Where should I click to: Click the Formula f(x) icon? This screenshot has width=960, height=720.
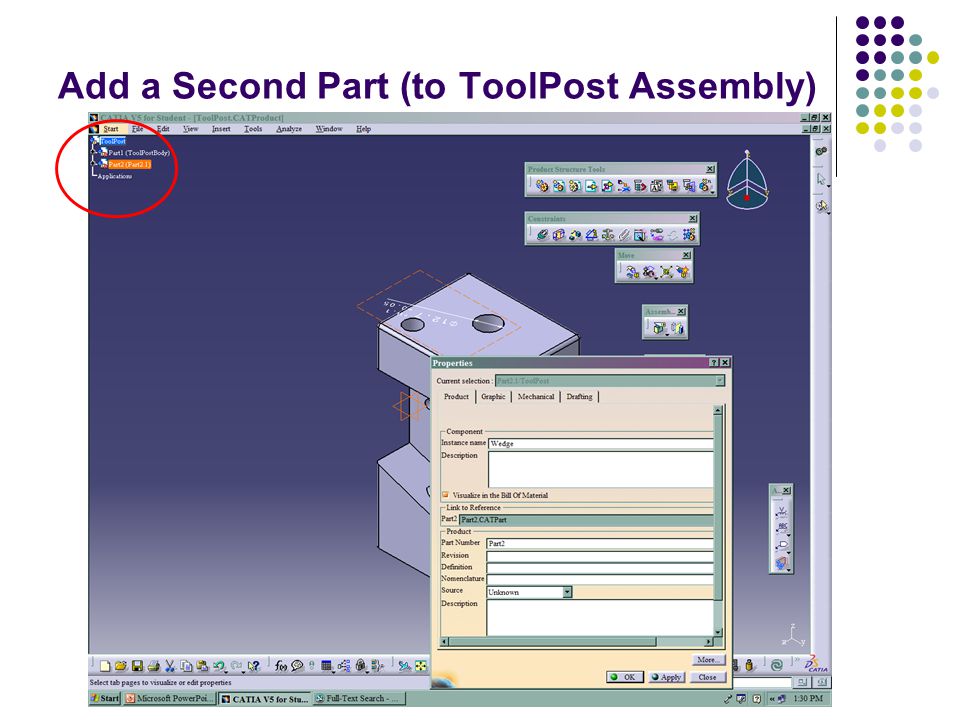click(x=280, y=666)
